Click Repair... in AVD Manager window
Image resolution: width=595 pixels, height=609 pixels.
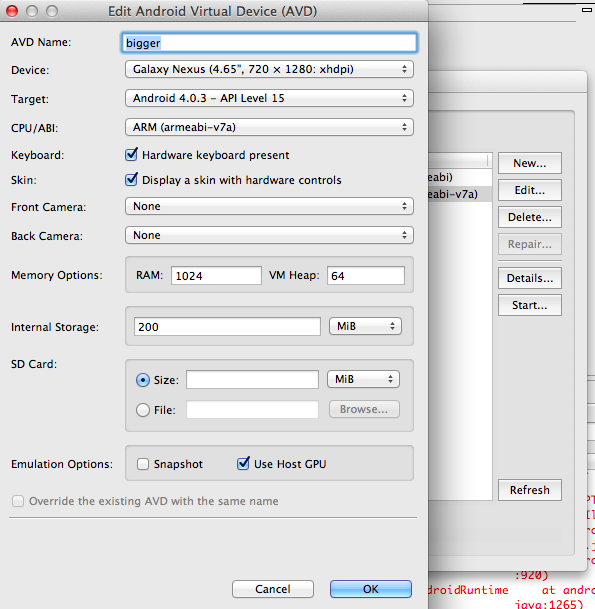[530, 244]
